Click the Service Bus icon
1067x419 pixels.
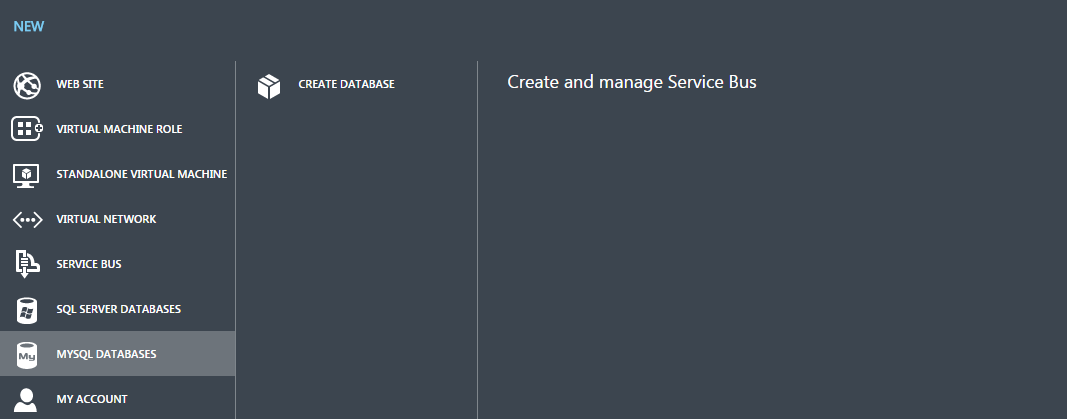tap(27, 264)
